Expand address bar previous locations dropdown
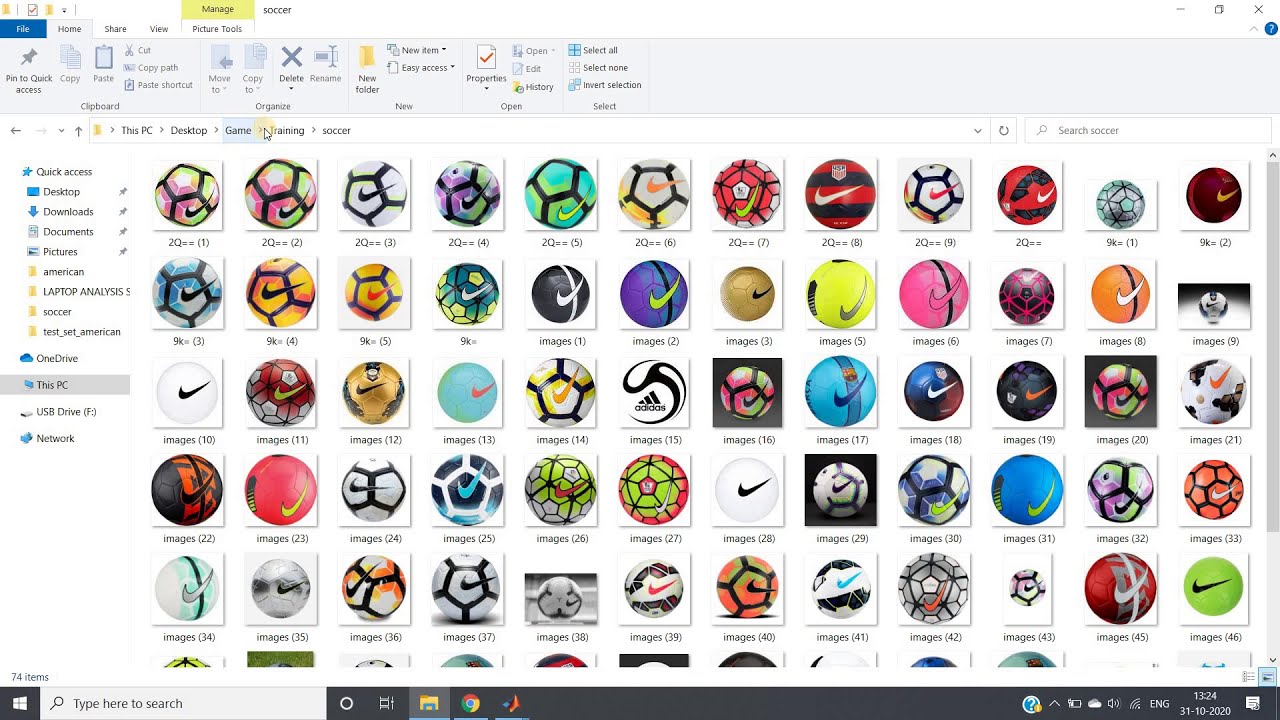Screen dimensions: 1280x720 (978, 130)
